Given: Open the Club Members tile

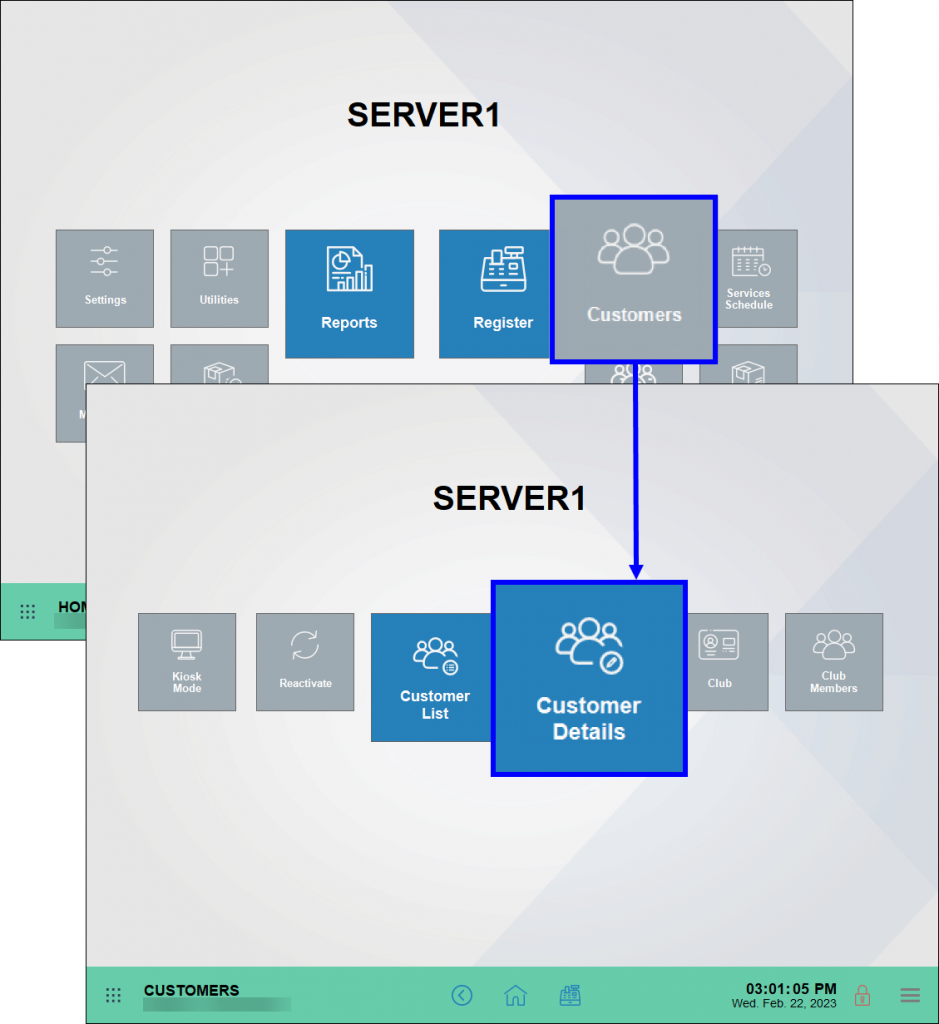Looking at the screenshot, I should 833,661.
